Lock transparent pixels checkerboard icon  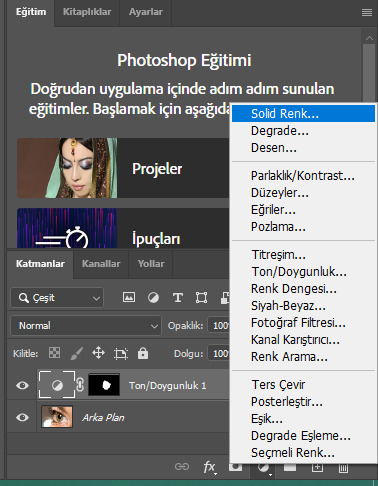54,353
